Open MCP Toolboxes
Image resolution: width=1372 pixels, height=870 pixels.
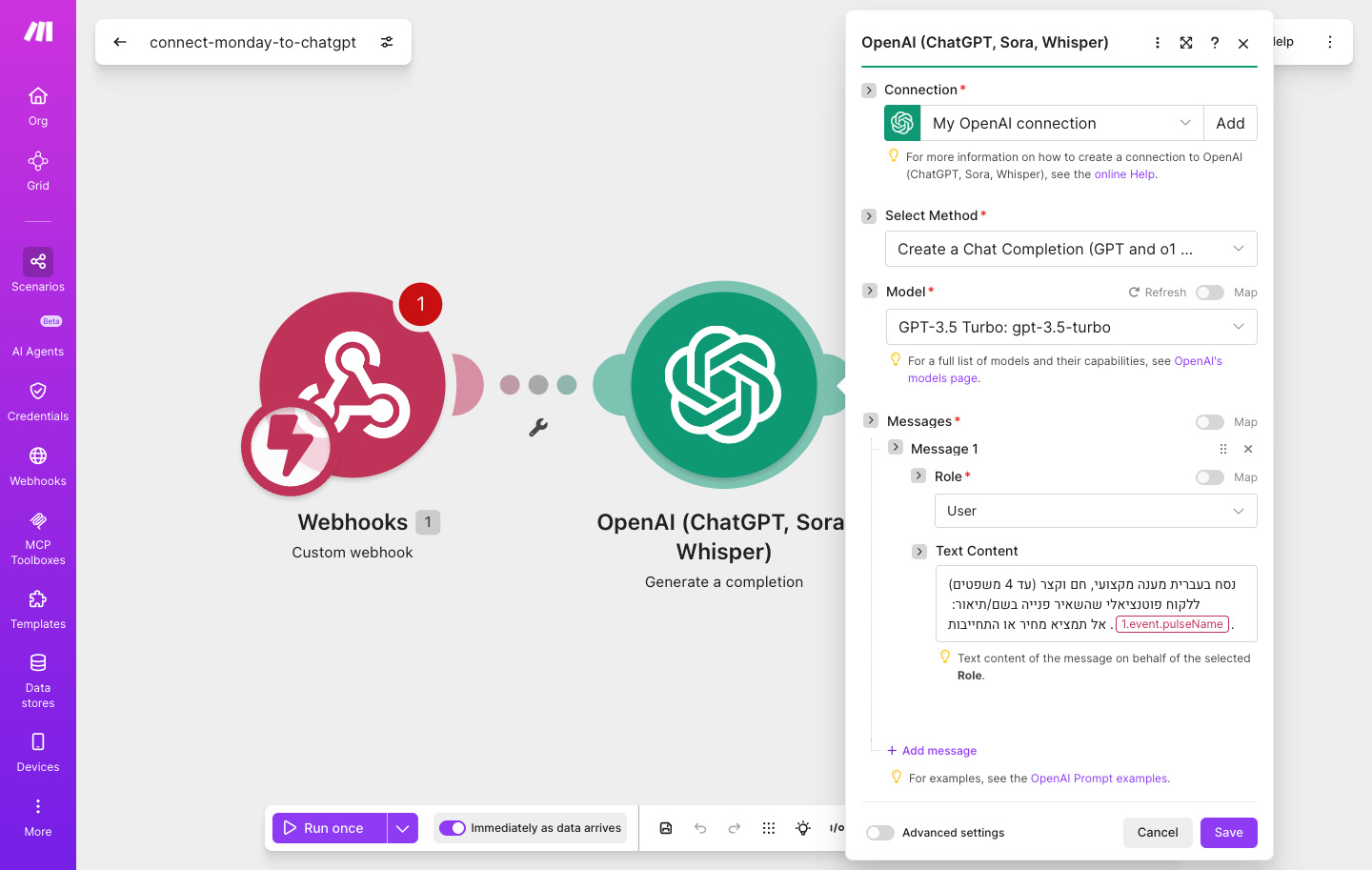[x=38, y=537]
